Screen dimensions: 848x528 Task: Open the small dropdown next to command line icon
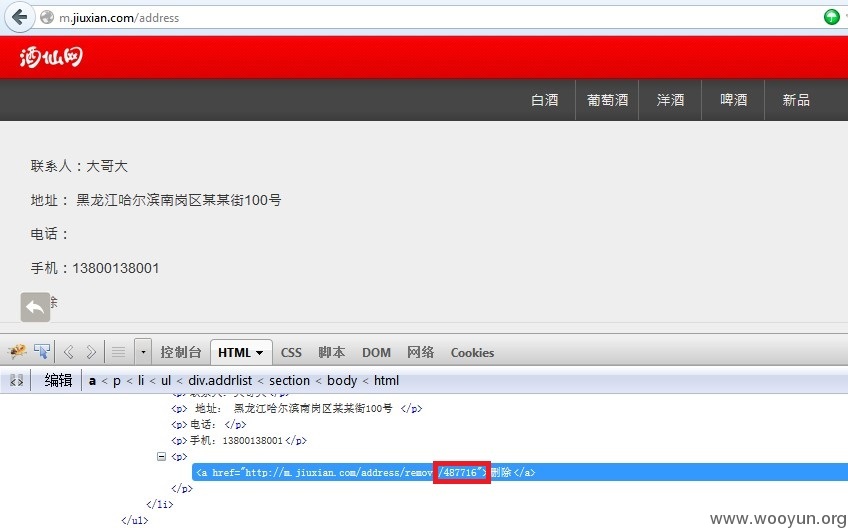143,353
